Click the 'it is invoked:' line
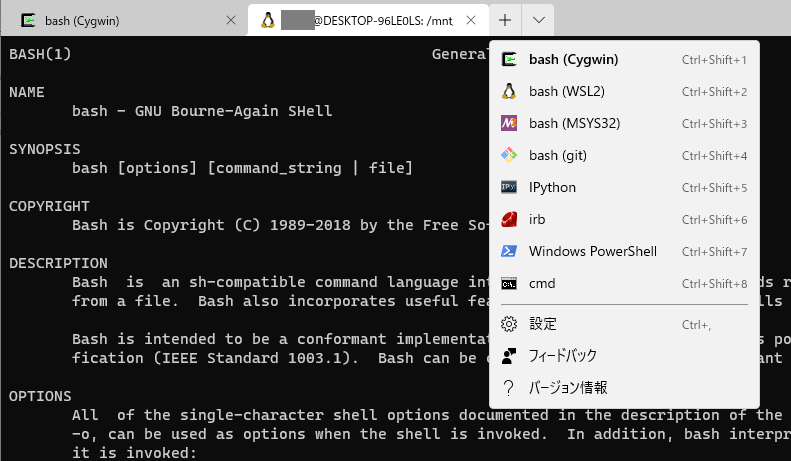 pos(134,453)
